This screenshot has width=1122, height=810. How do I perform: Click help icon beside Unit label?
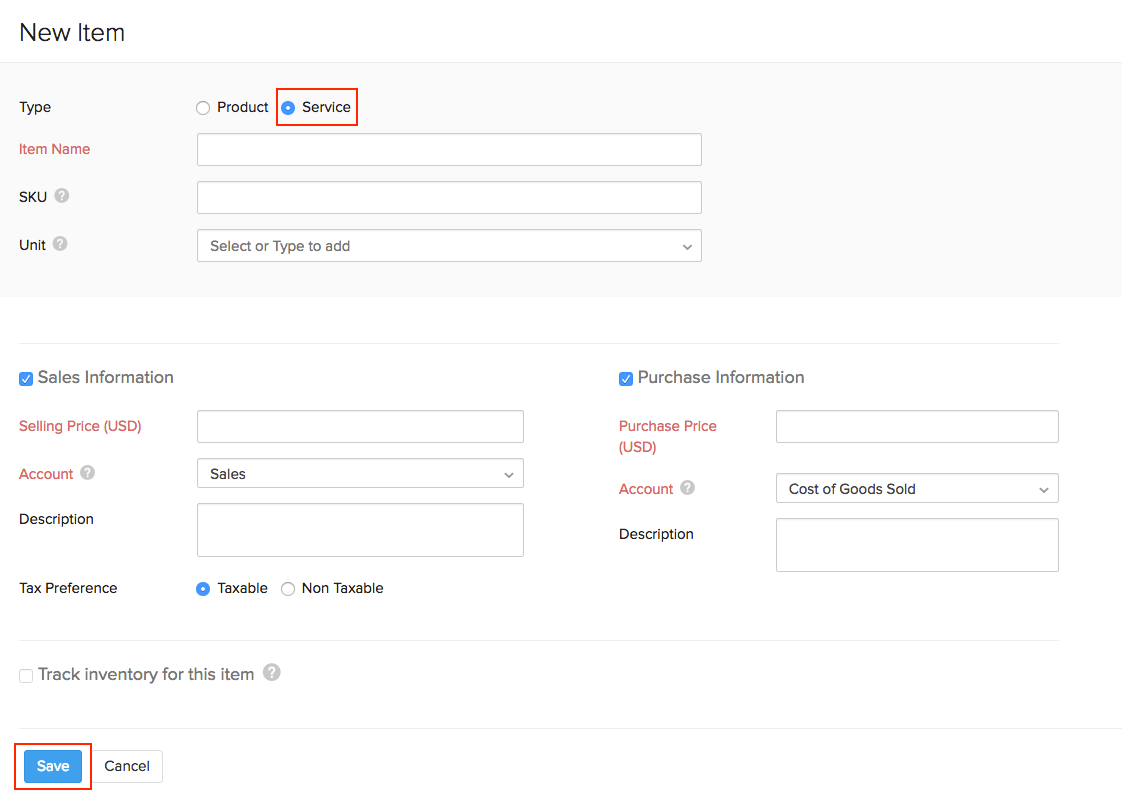(x=60, y=244)
